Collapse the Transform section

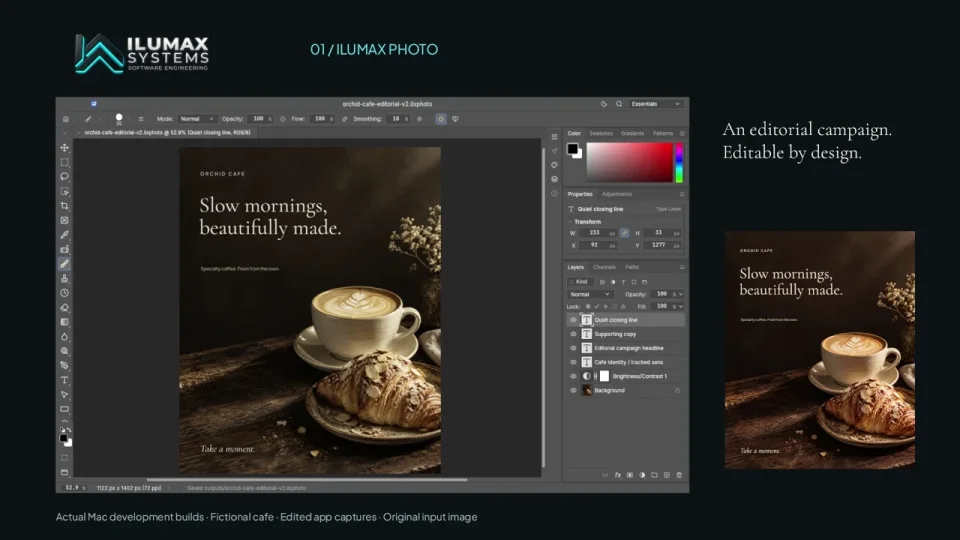570,222
